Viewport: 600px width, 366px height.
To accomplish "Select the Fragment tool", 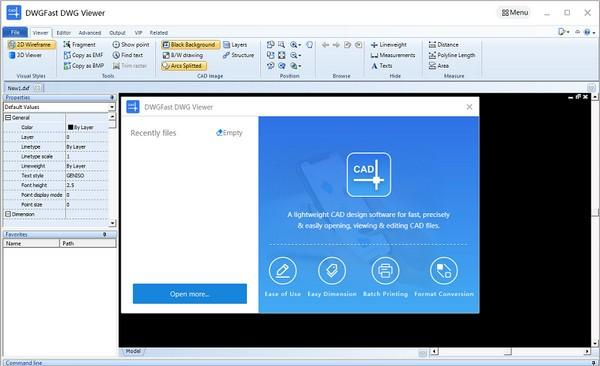I will [79, 45].
